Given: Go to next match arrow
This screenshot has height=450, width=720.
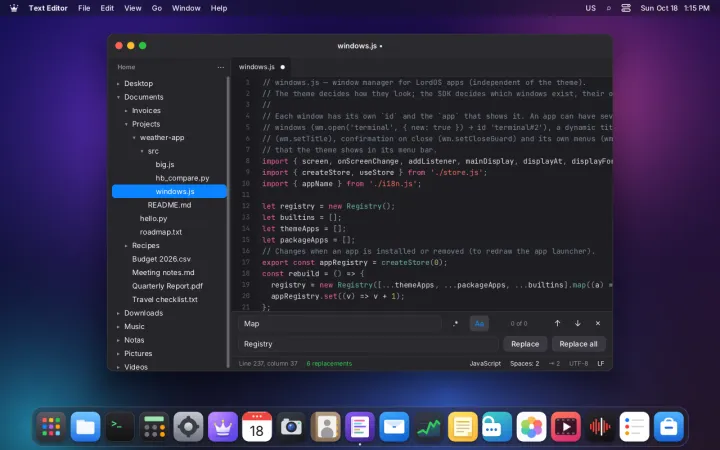Looking at the screenshot, I should 578,323.
